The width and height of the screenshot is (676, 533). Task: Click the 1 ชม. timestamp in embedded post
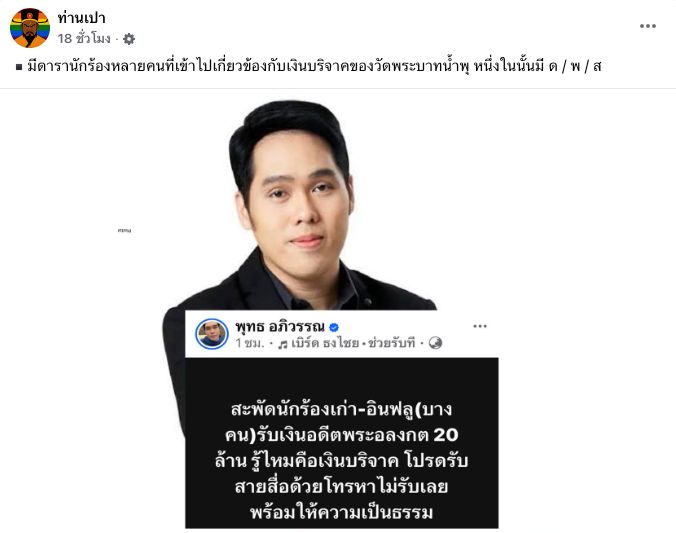click(x=250, y=343)
